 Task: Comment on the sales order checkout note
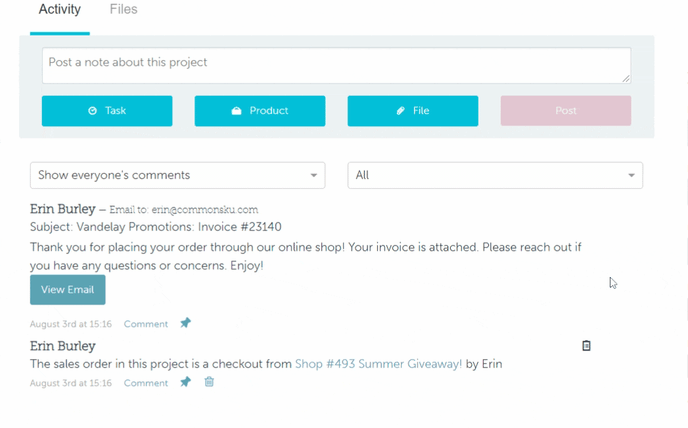(146, 383)
